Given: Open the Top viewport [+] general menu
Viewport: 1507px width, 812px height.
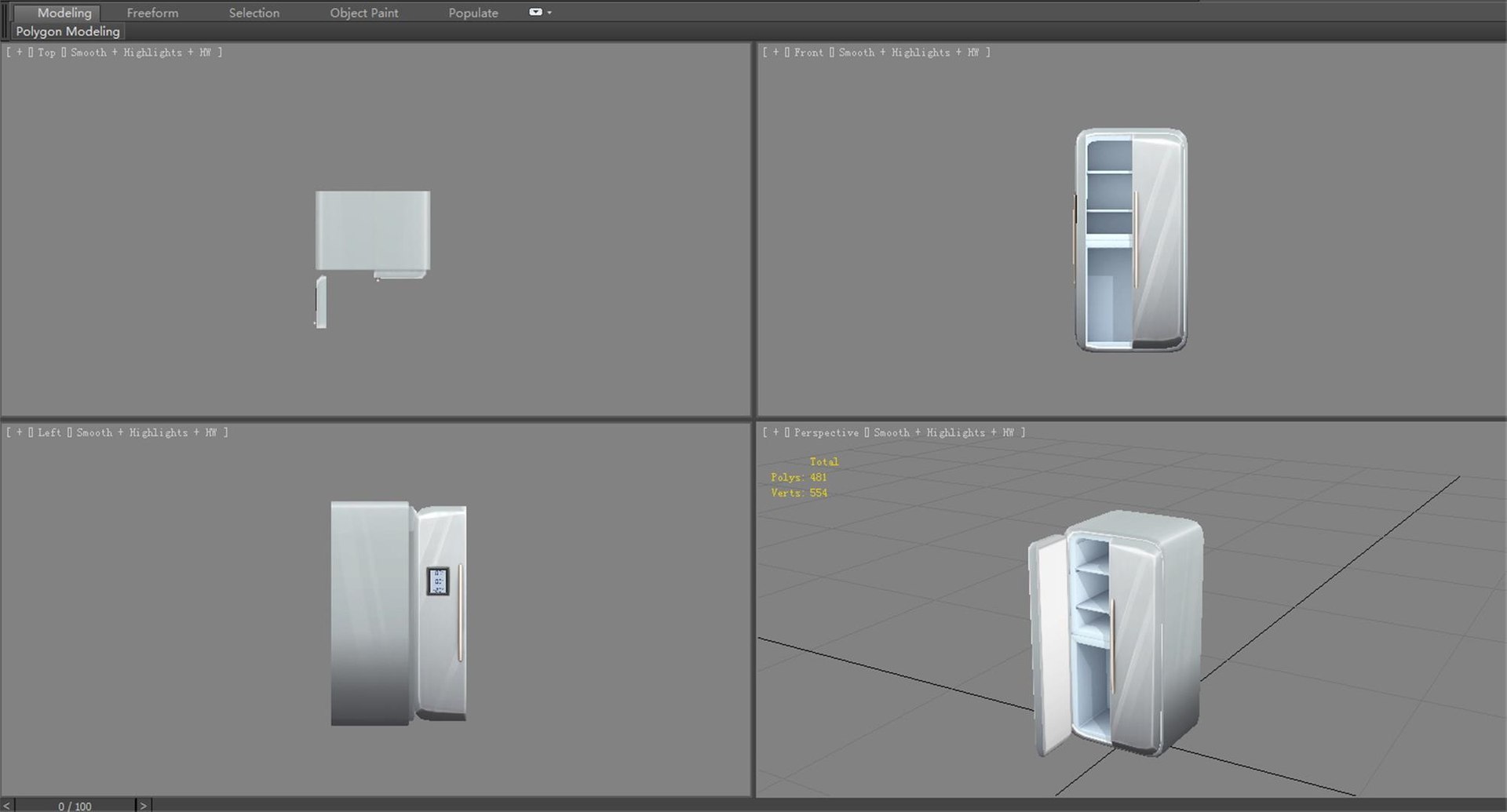Looking at the screenshot, I should pos(20,53).
